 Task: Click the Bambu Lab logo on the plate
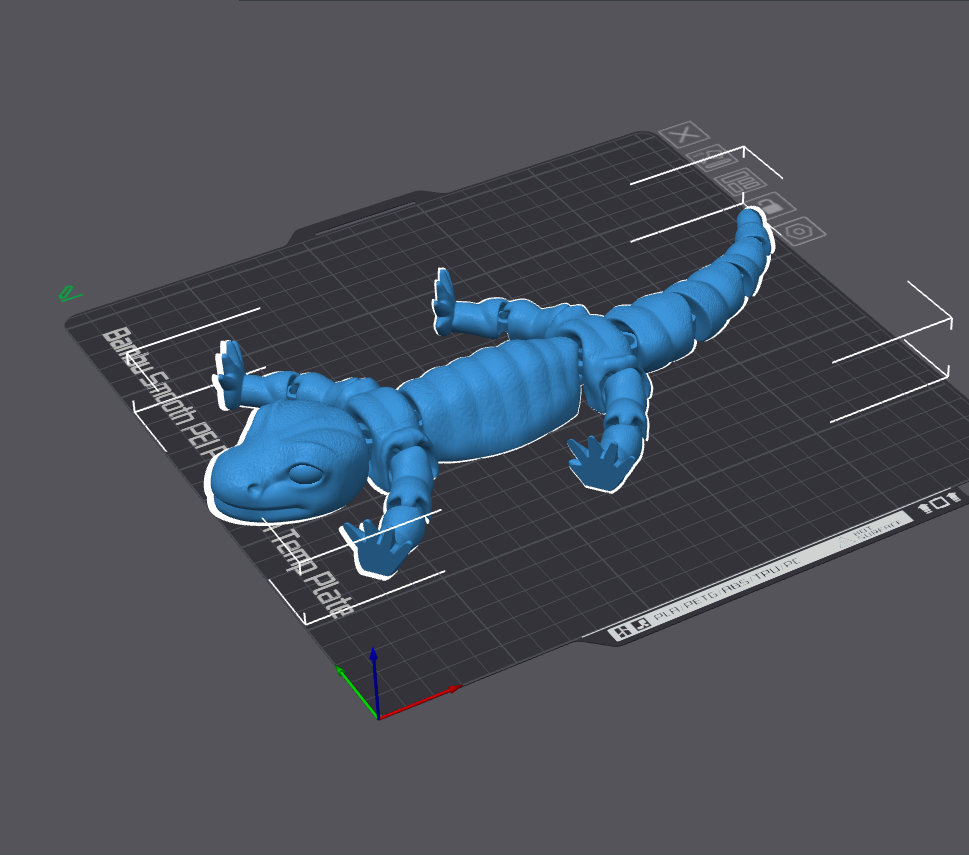[x=621, y=631]
